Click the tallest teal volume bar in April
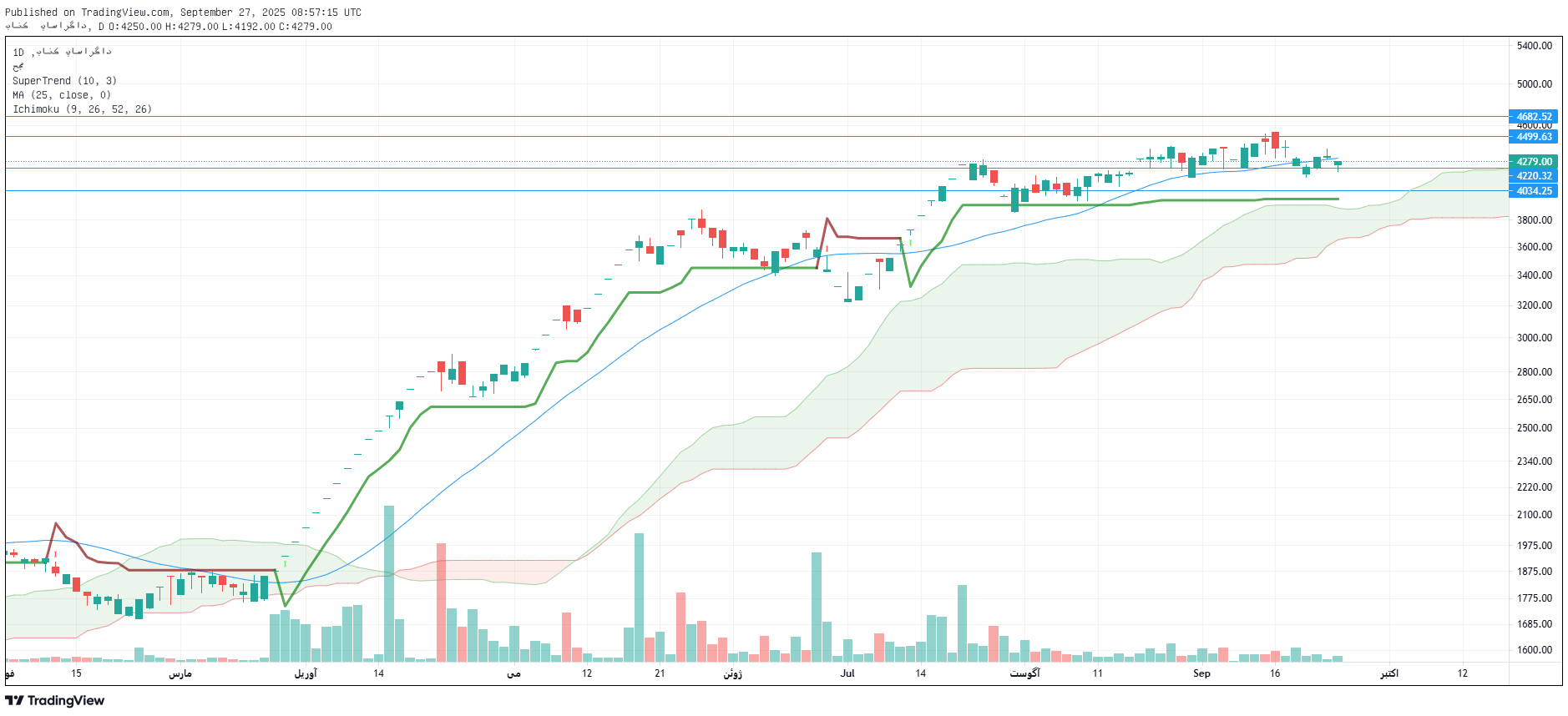Image resolution: width=1568 pixels, height=716 pixels. 389,584
